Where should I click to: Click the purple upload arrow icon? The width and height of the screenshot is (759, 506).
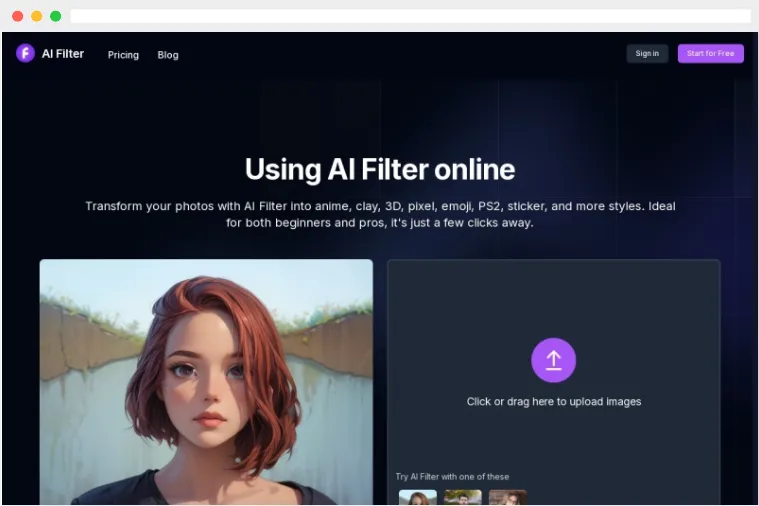554,360
